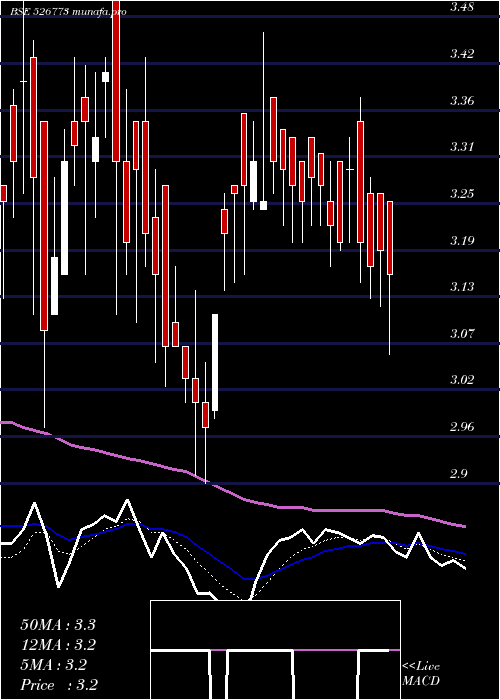Image resolution: width=500 pixels, height=700 pixels.
Task: Click the 3.02 price axis label
Action: (462, 380)
